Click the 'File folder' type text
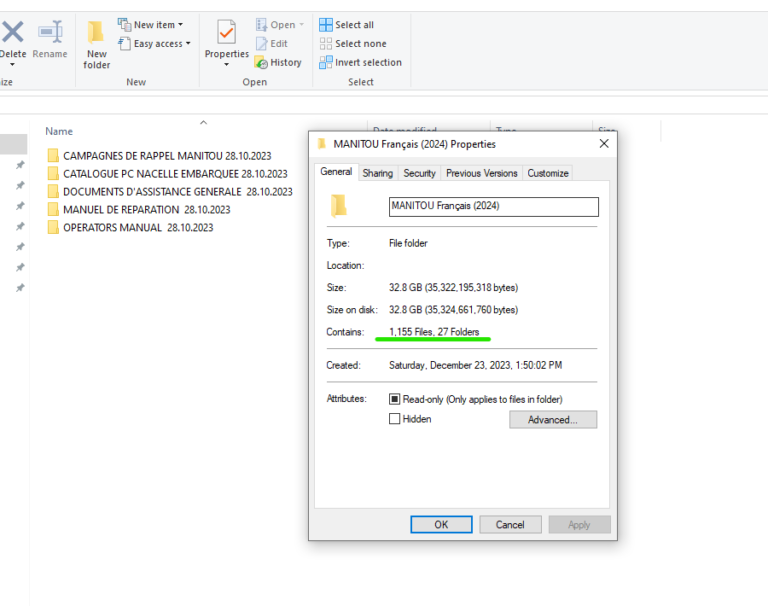768x606 pixels. point(408,243)
